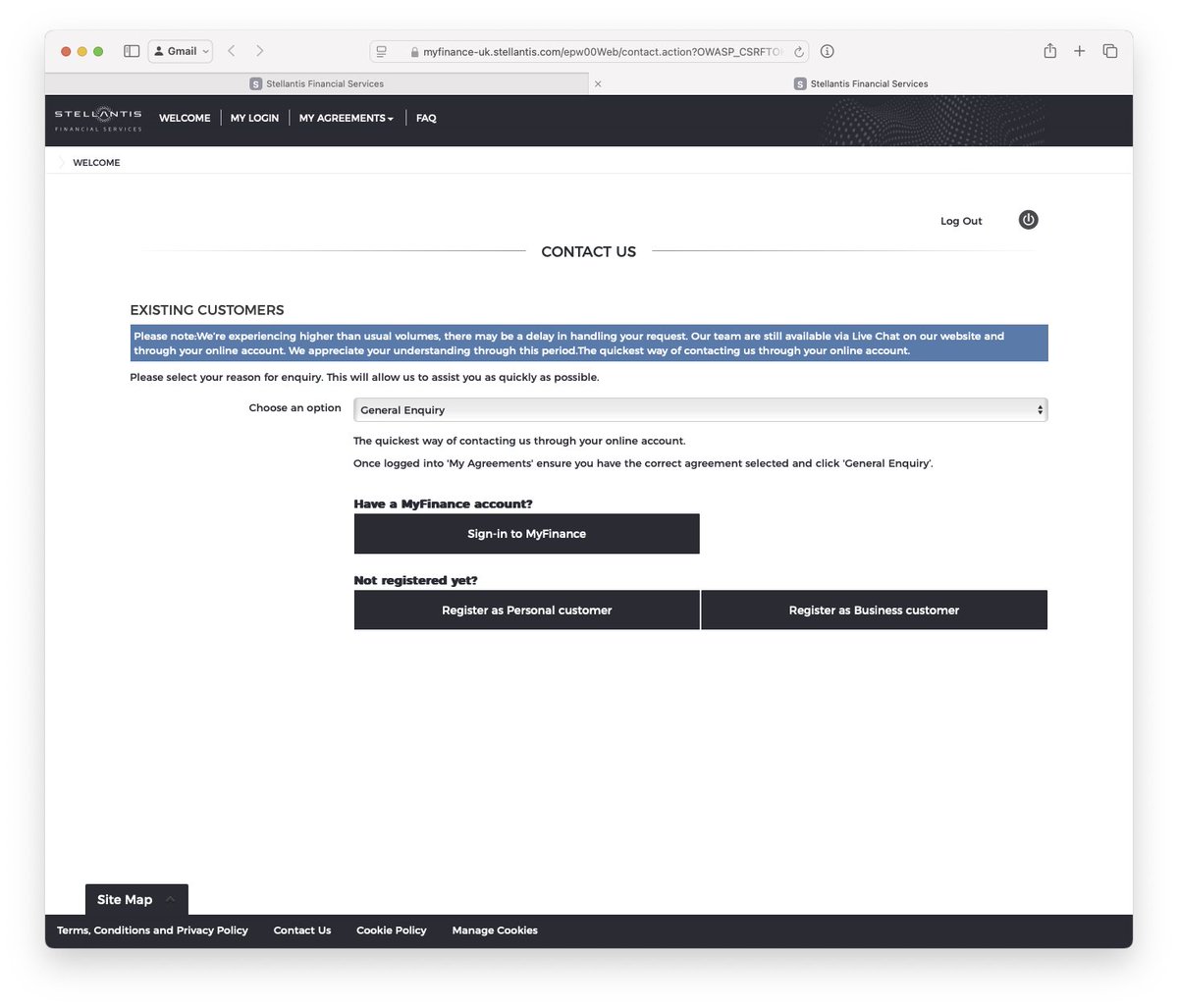The image size is (1178, 1008).
Task: Click Register as Personal customer
Action: click(526, 610)
